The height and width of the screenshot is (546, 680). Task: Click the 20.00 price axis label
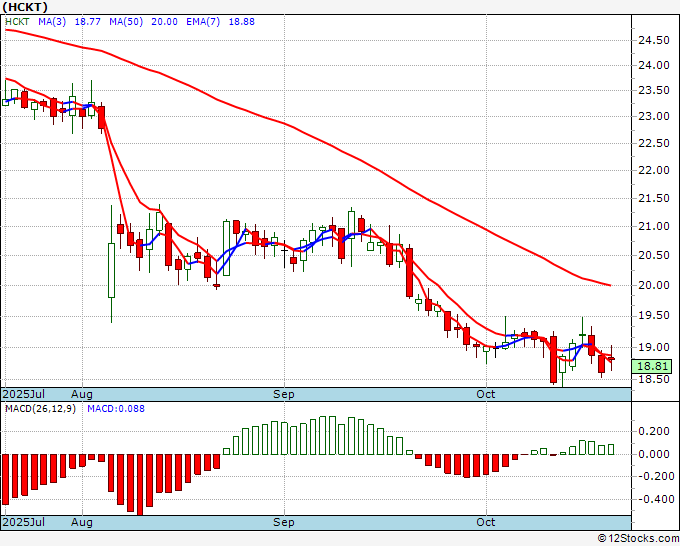654,285
